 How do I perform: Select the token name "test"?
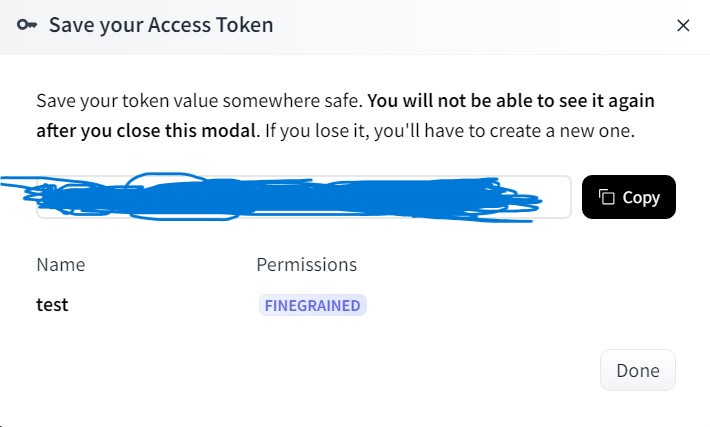coord(52,305)
